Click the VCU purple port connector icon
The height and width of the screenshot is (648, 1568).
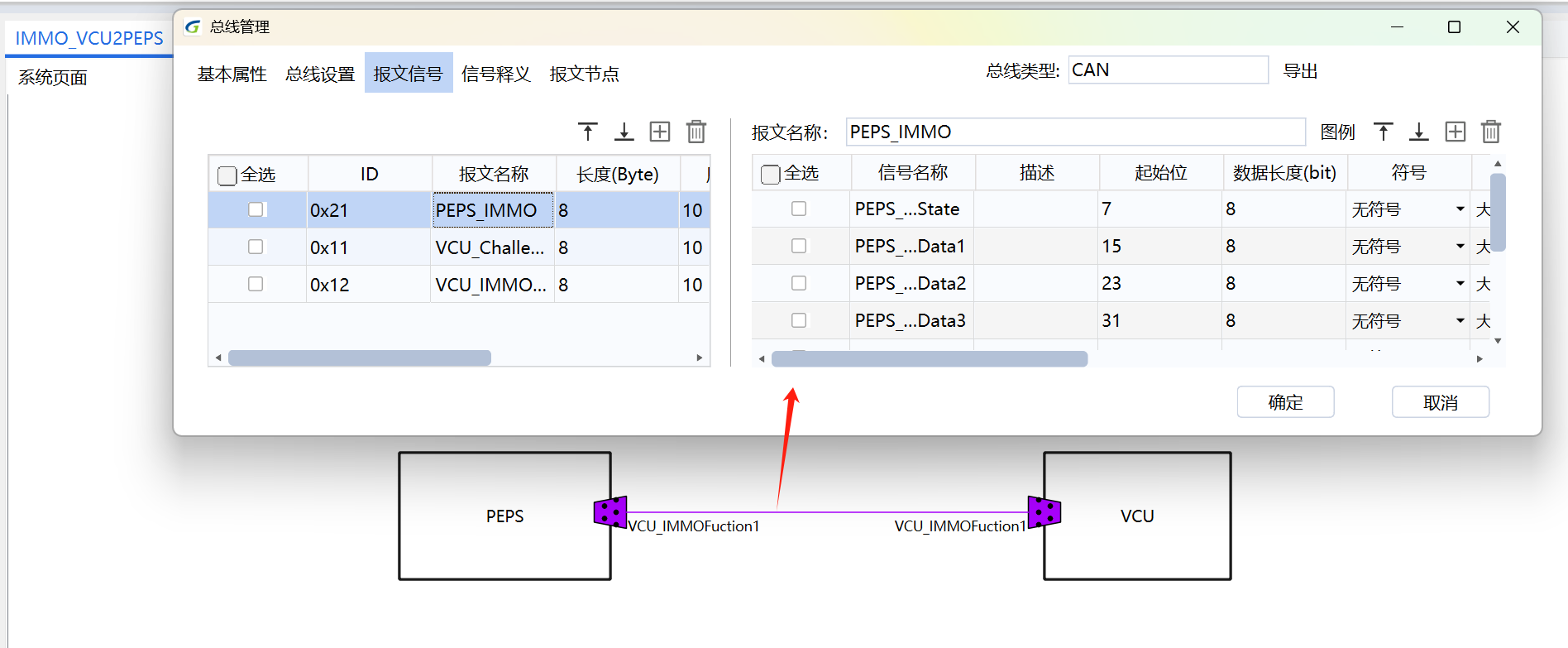click(1045, 511)
